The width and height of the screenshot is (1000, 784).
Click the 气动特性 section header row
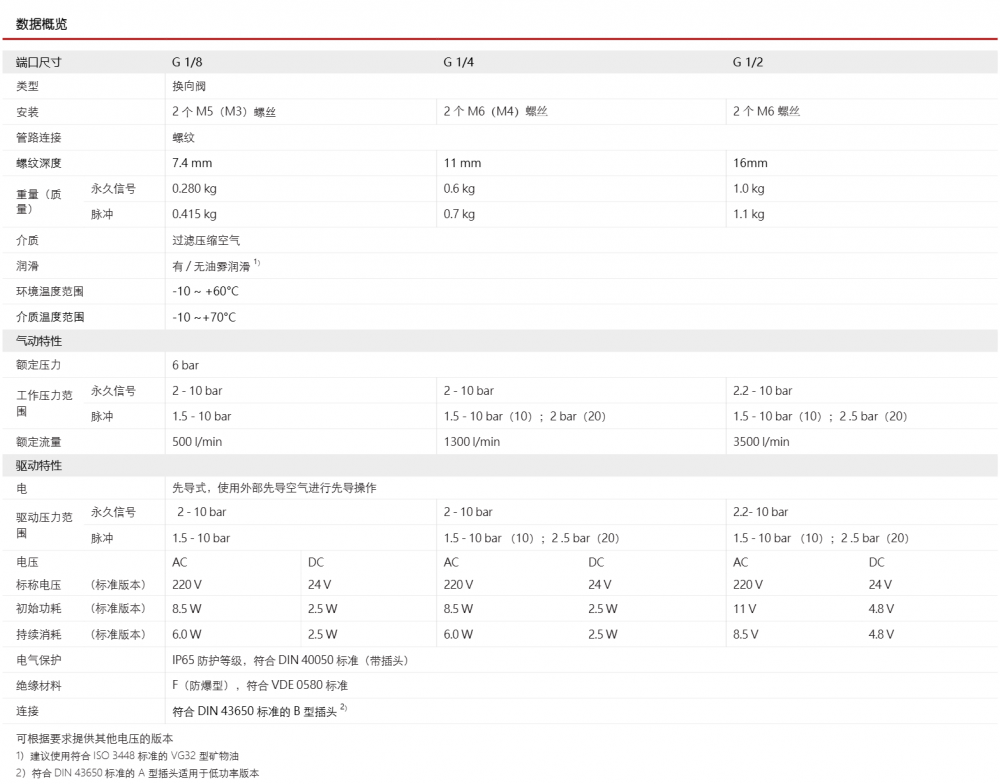(39, 342)
